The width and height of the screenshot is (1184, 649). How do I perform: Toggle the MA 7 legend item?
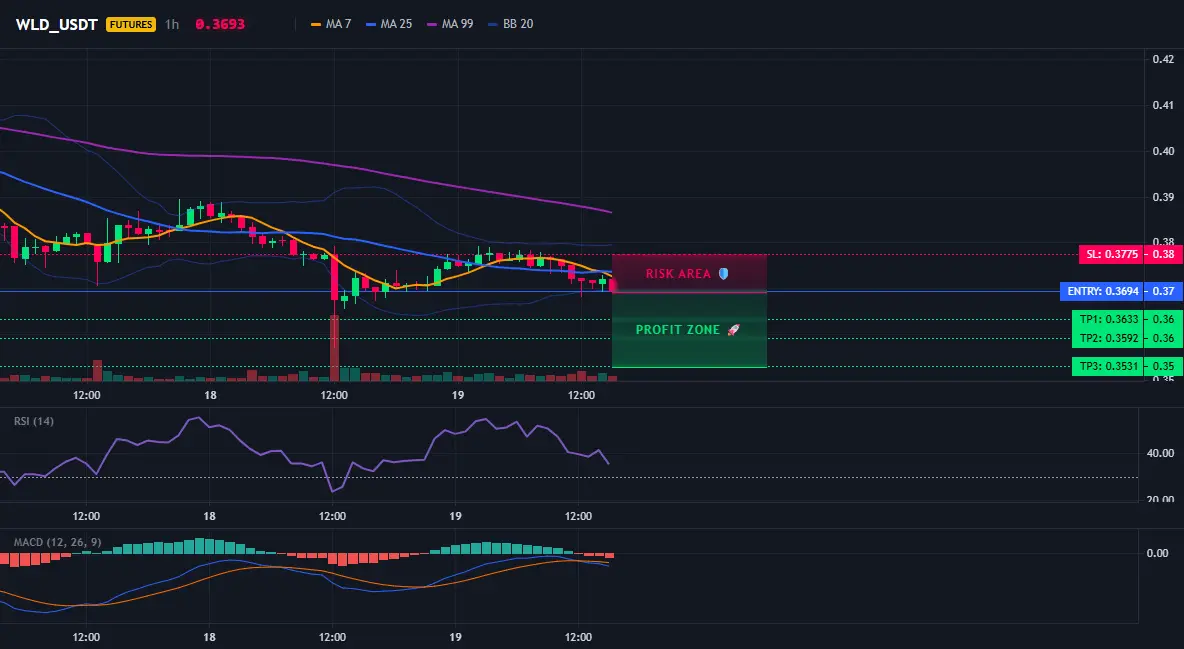(331, 24)
